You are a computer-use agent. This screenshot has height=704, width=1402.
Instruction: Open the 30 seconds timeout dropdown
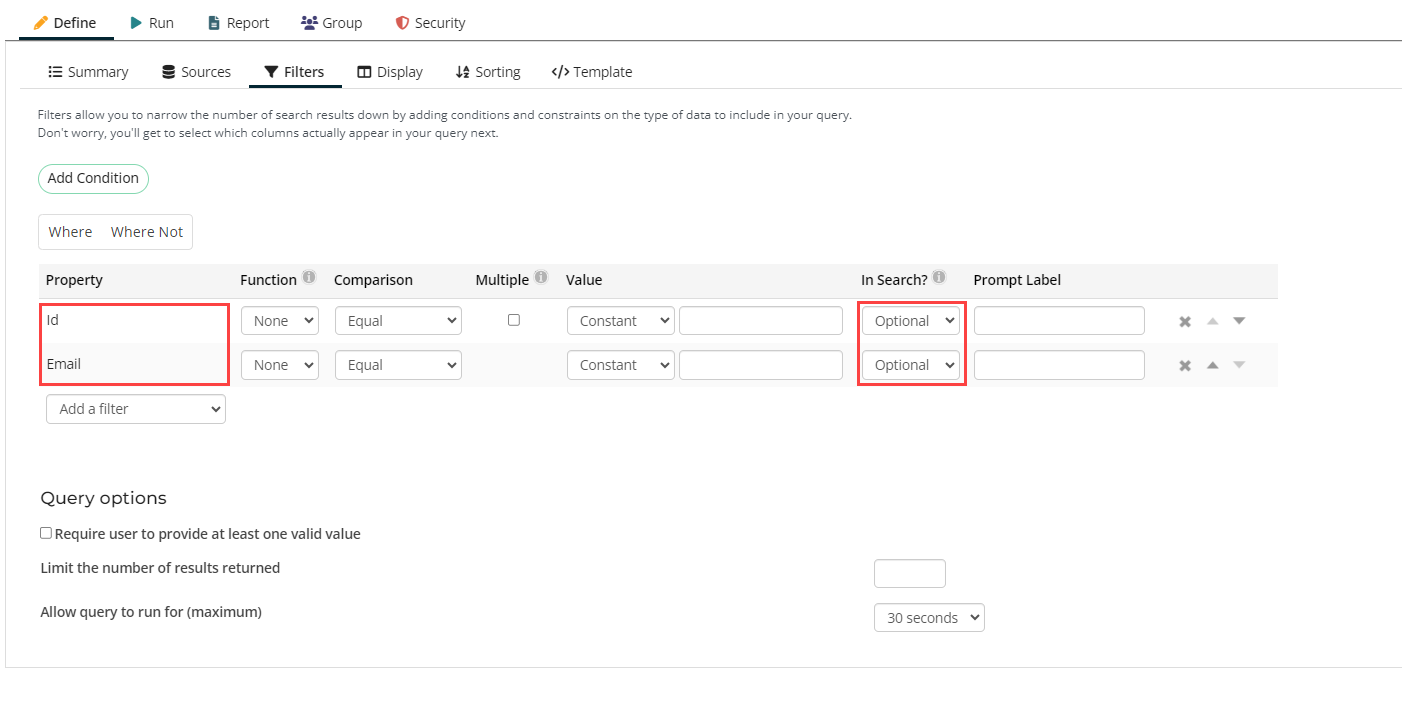click(x=929, y=618)
